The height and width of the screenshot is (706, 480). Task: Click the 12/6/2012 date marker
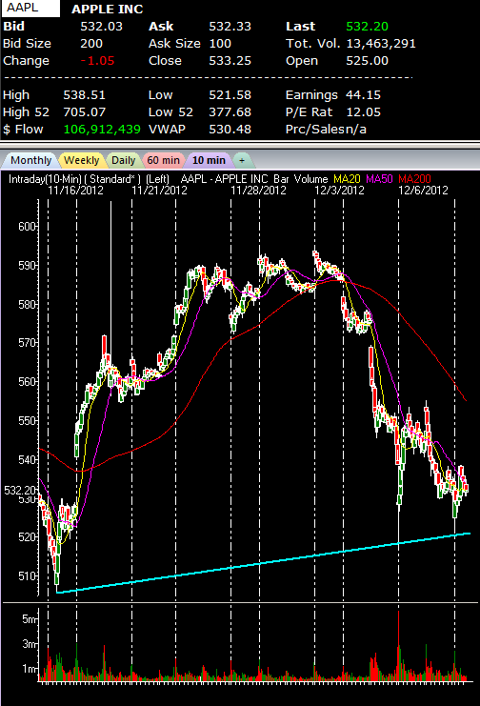pyautogui.click(x=423, y=190)
